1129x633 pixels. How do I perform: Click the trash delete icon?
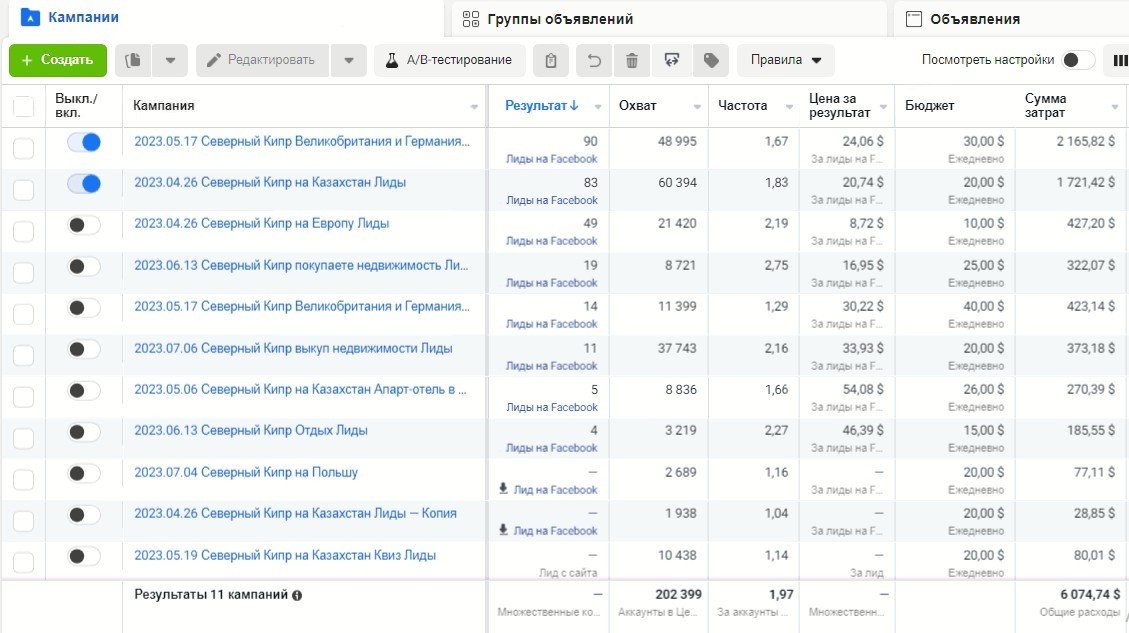632,60
